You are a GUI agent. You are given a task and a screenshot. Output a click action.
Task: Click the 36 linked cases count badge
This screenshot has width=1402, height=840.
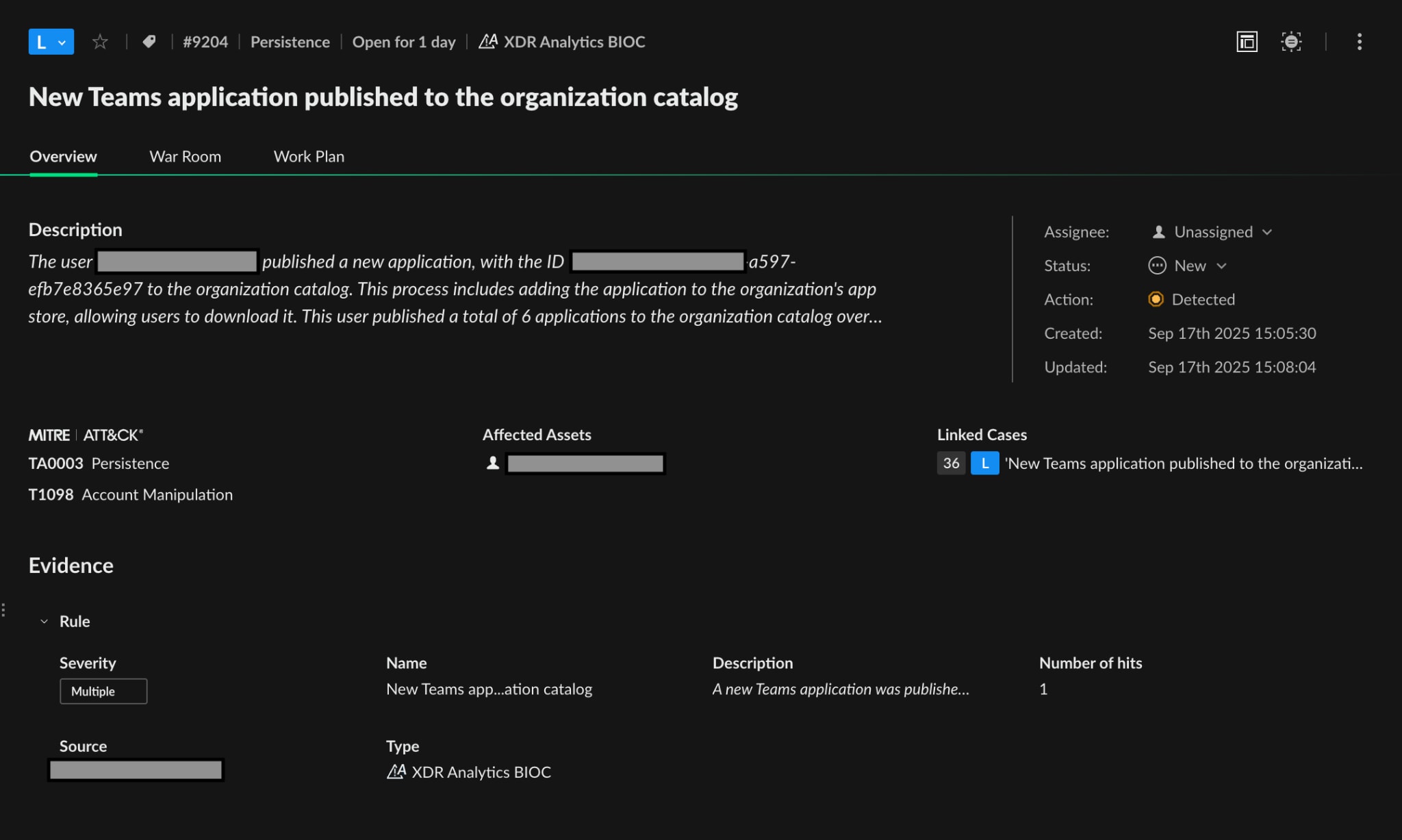951,463
